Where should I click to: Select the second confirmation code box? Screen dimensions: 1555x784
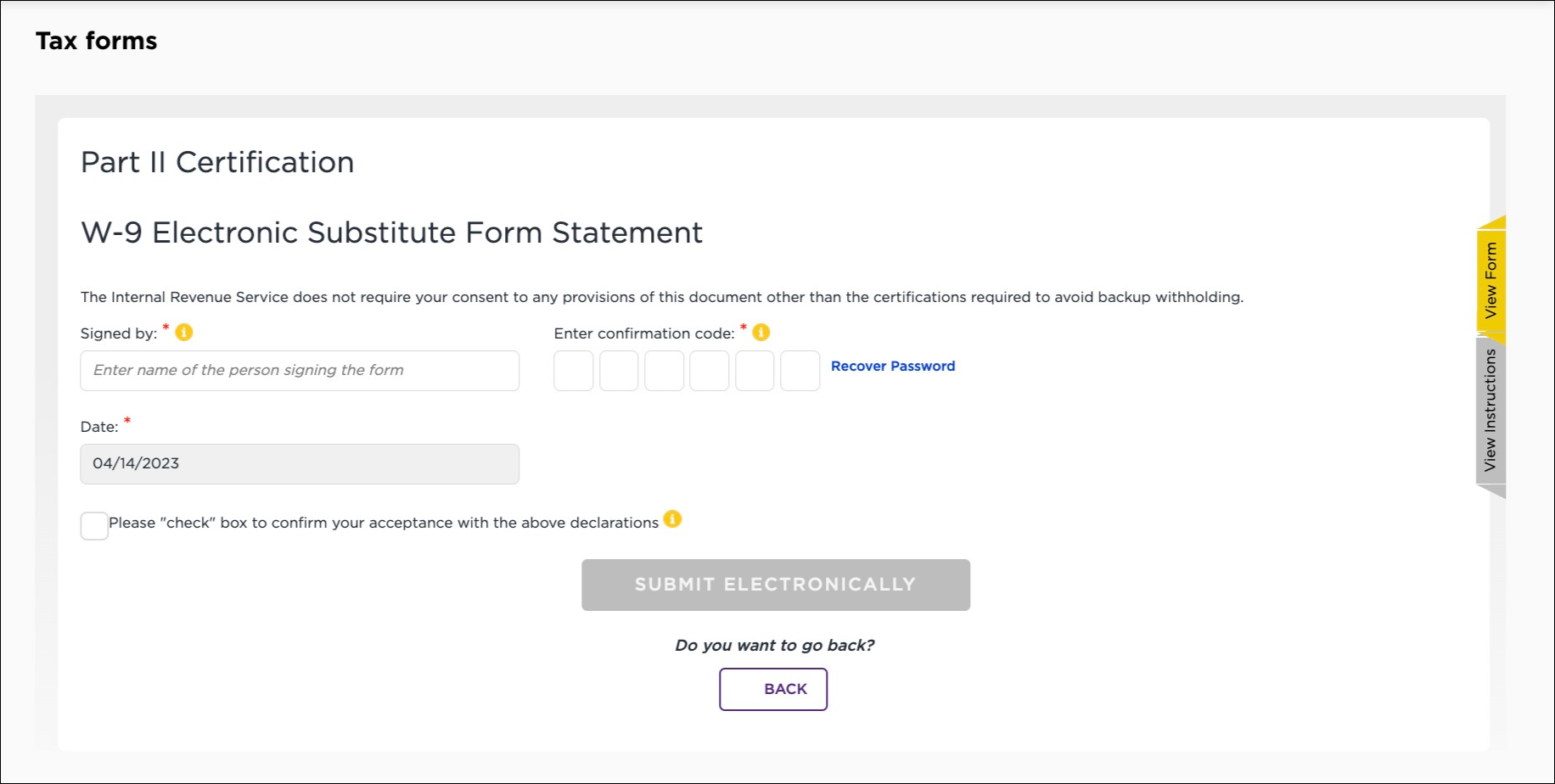(619, 371)
